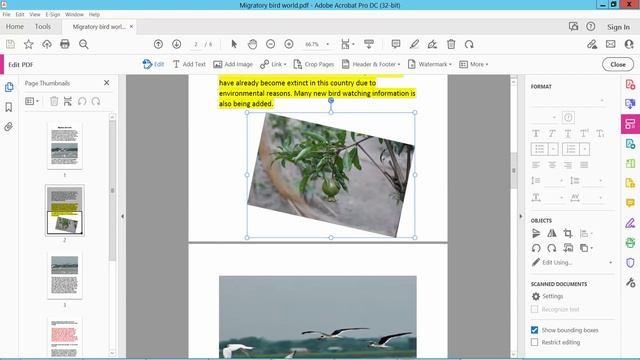Image resolution: width=640 pixels, height=360 pixels.
Task: Zoom in with plus icon
Action: click(x=289, y=44)
